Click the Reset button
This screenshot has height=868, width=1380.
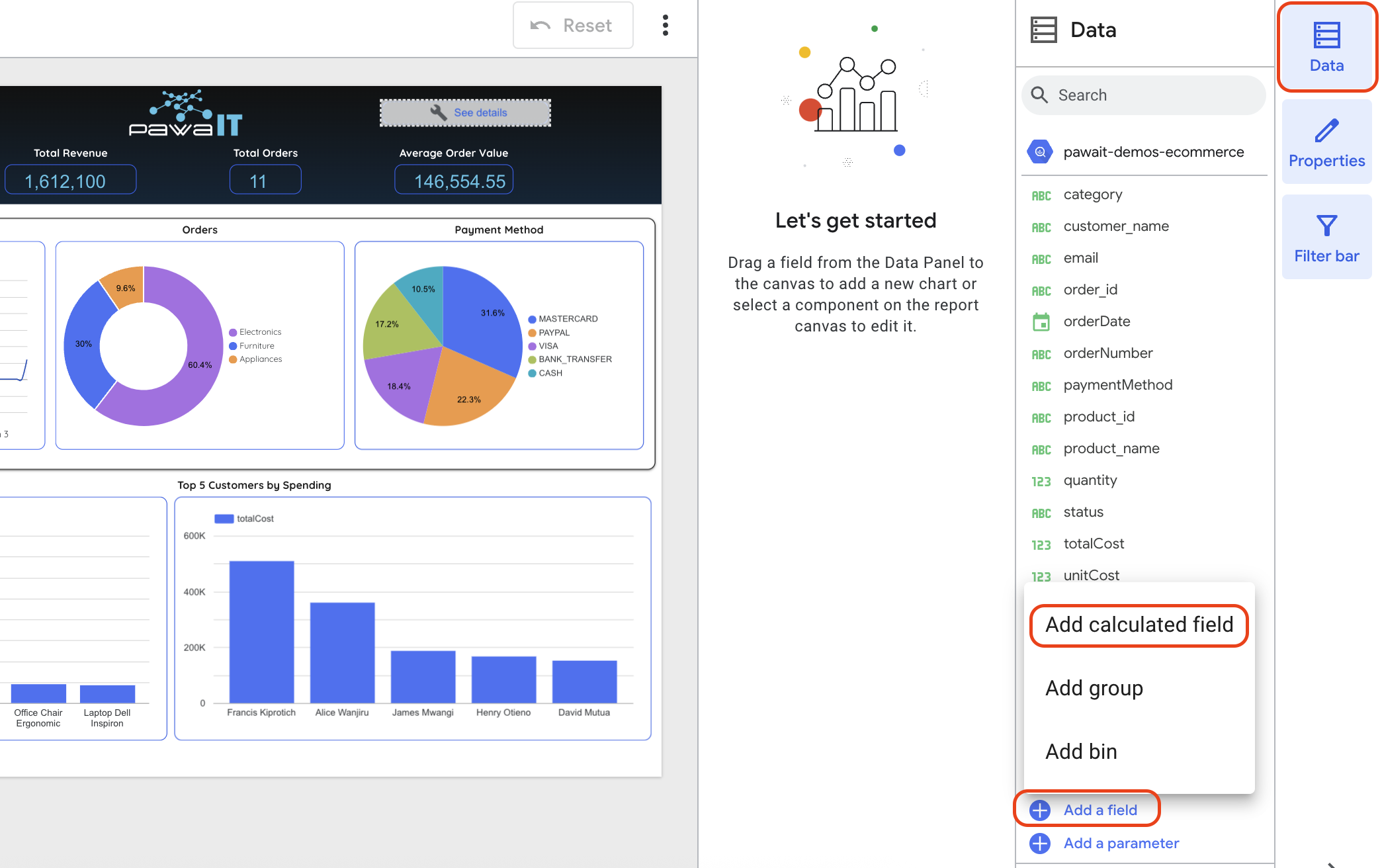click(x=572, y=25)
